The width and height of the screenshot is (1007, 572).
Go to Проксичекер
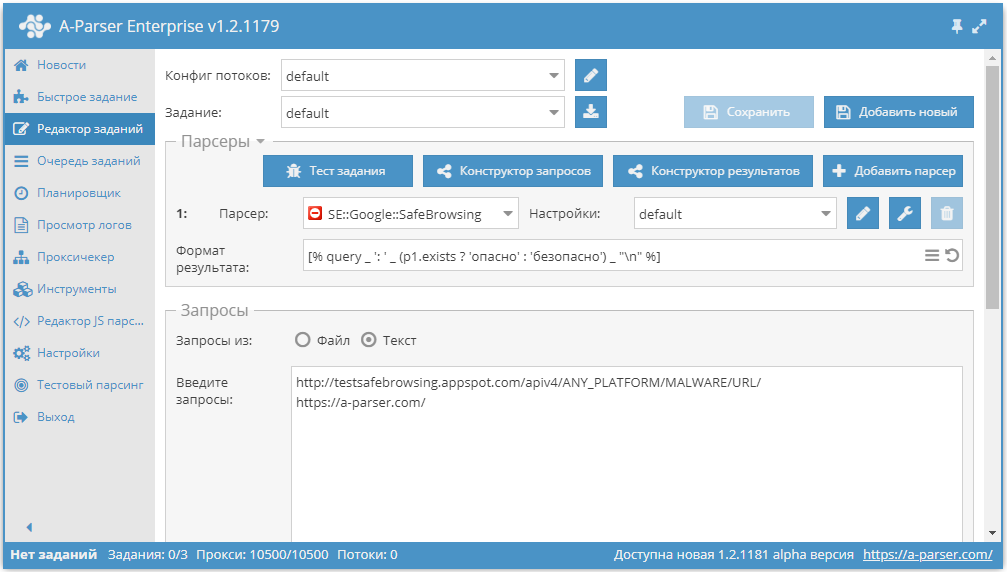click(80, 257)
